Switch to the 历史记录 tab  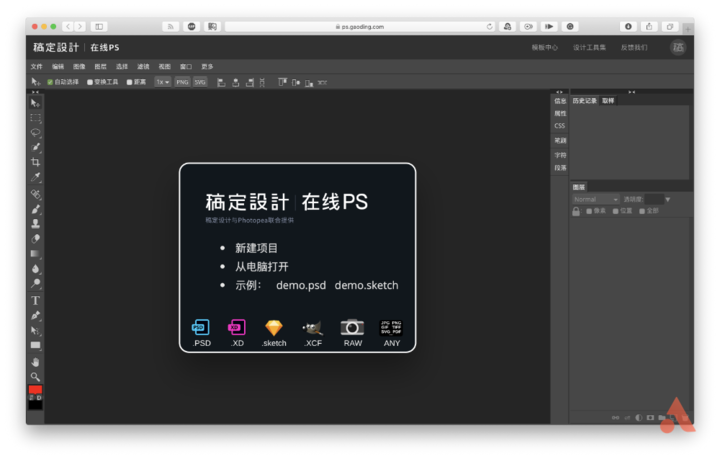pyautogui.click(x=585, y=101)
